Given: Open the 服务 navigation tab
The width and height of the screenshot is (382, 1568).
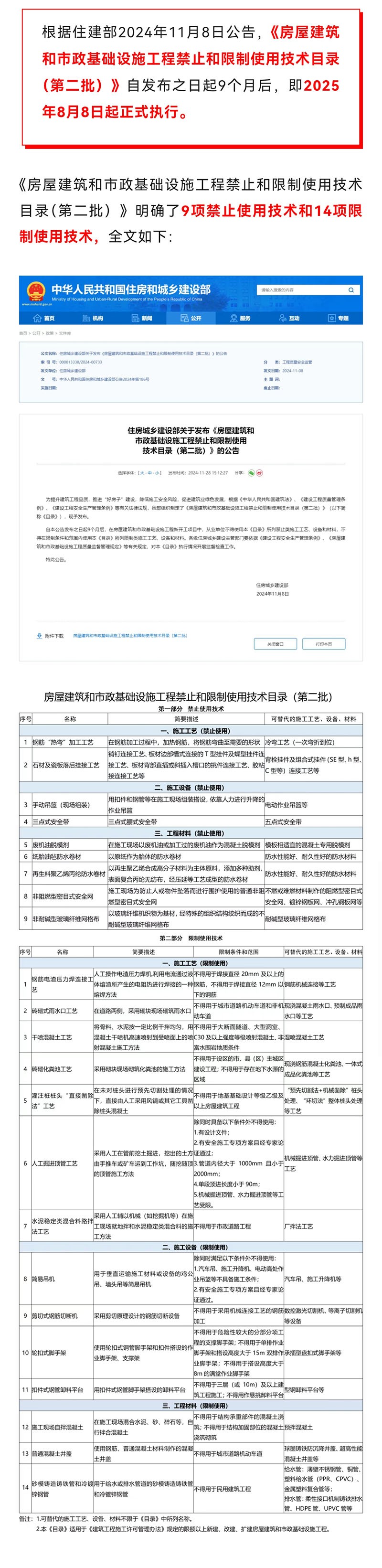Looking at the screenshot, I should (240, 319).
